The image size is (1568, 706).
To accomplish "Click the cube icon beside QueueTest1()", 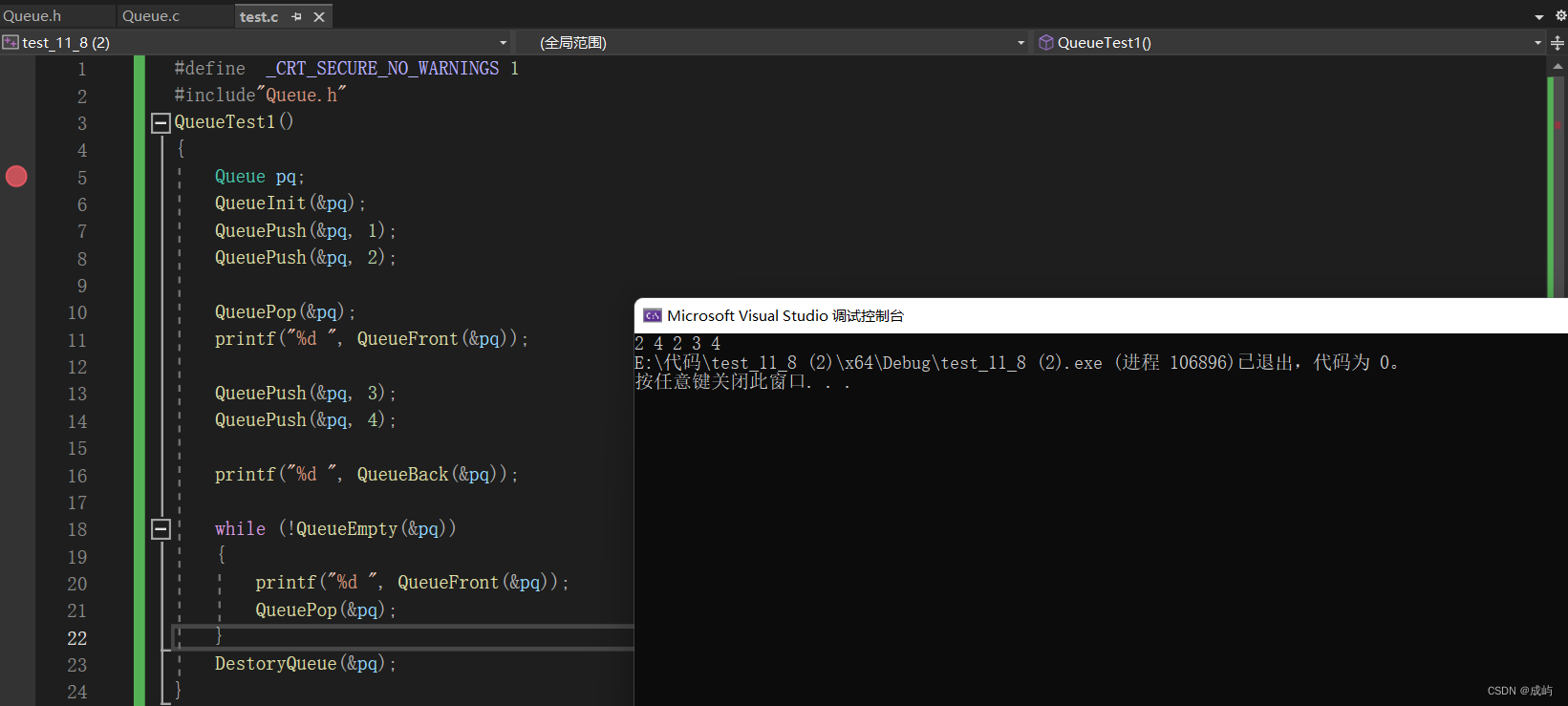I will tap(1046, 42).
